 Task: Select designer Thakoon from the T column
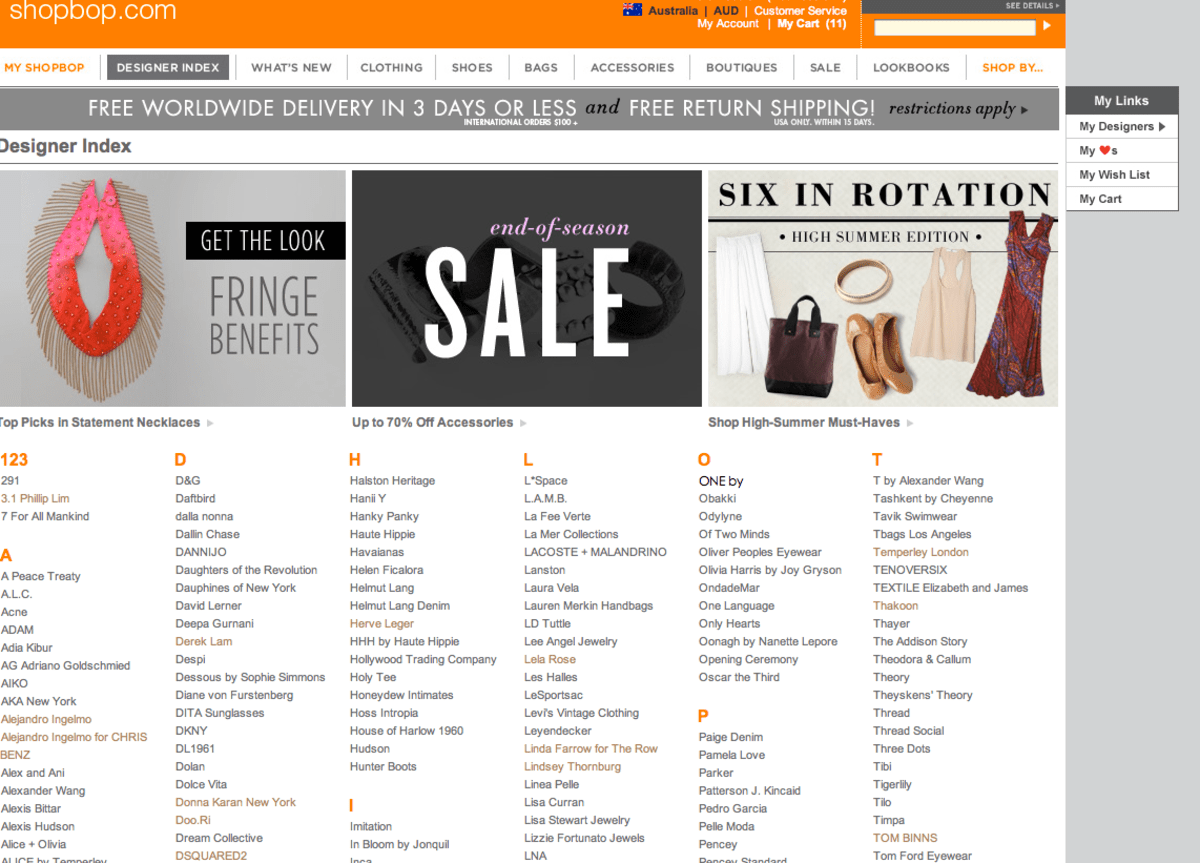895,605
